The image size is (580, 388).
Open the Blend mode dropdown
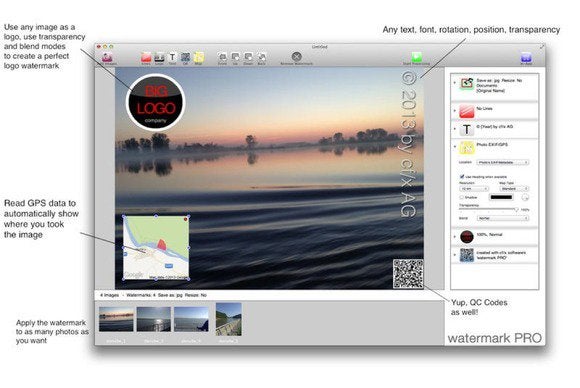[x=503, y=218]
